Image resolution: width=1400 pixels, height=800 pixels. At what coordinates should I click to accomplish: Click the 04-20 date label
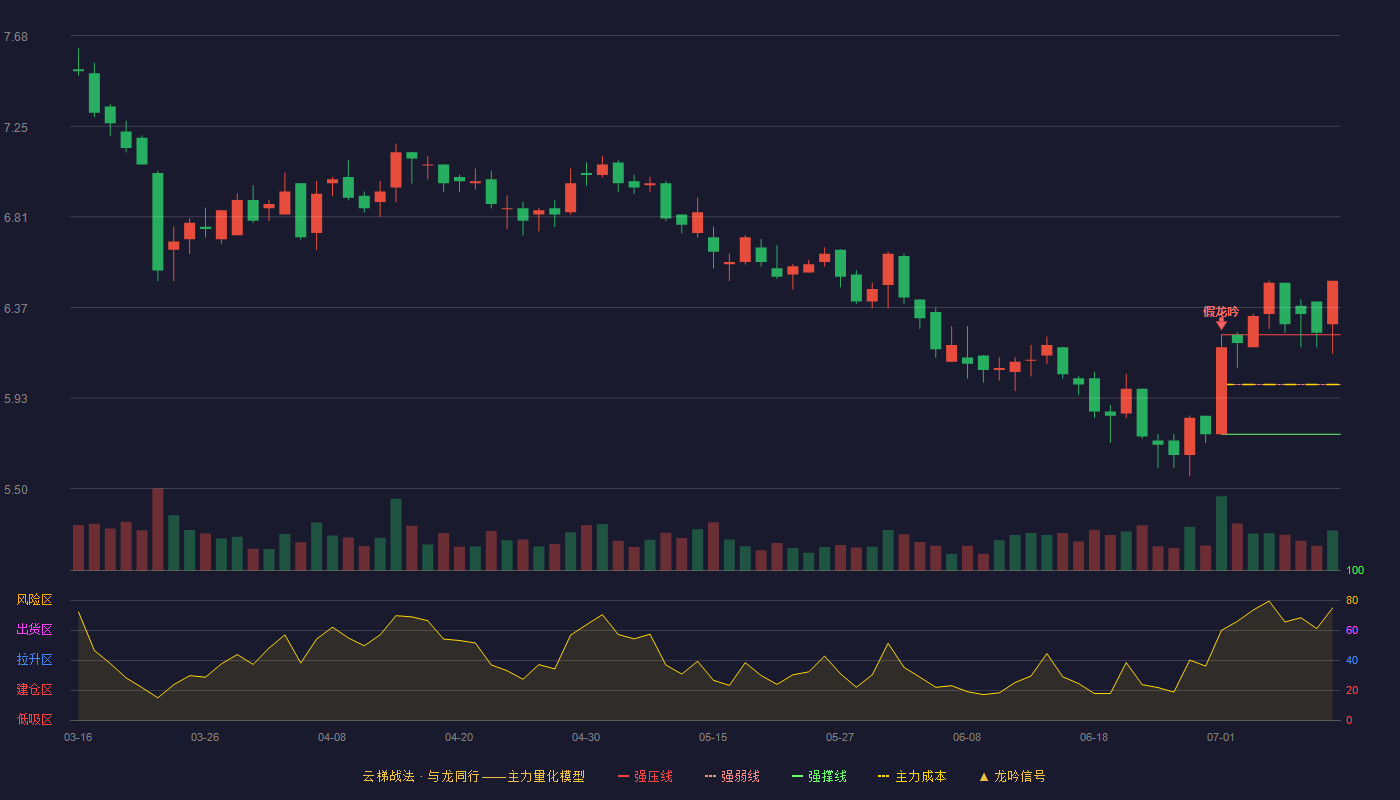459,737
